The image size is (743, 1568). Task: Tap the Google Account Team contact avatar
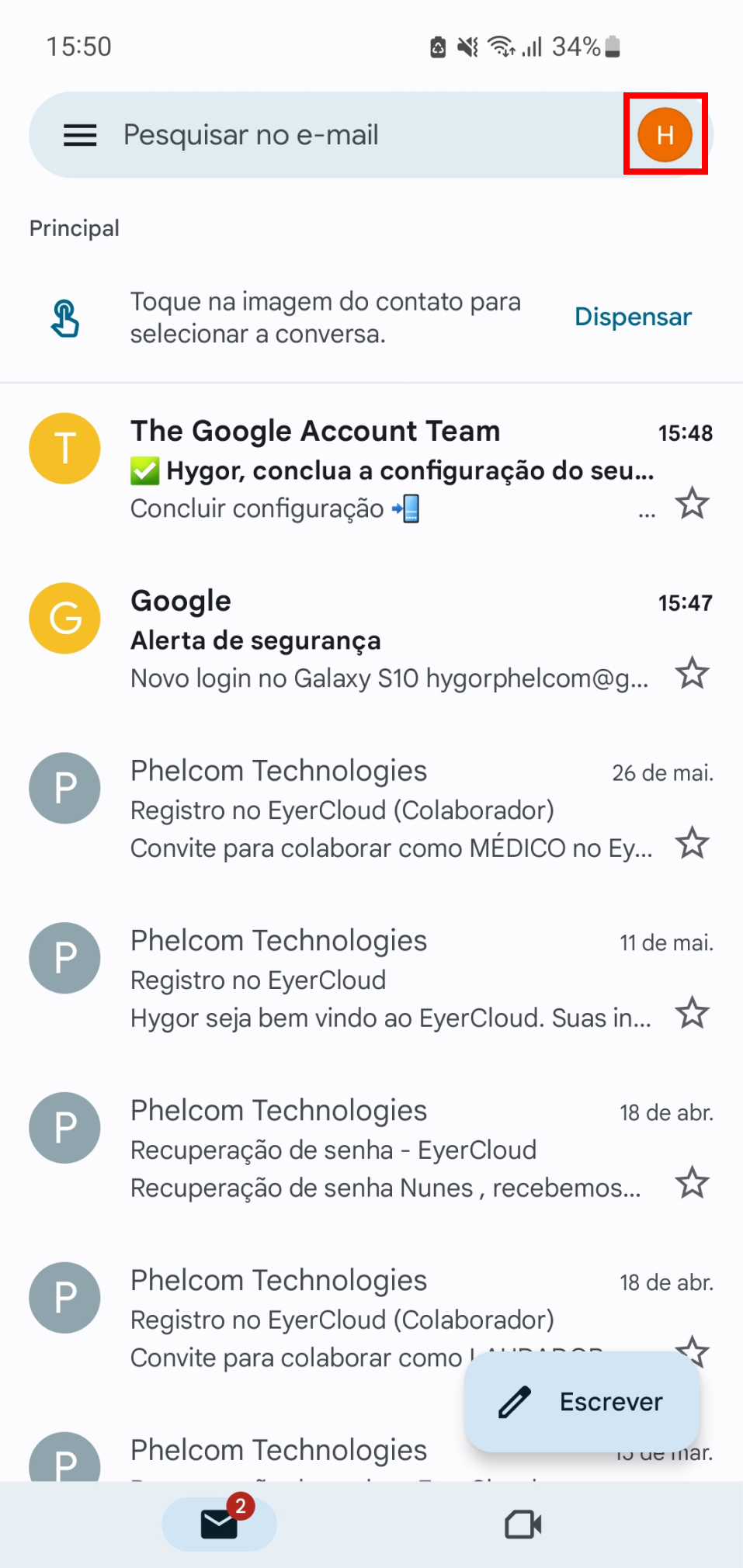click(x=64, y=449)
